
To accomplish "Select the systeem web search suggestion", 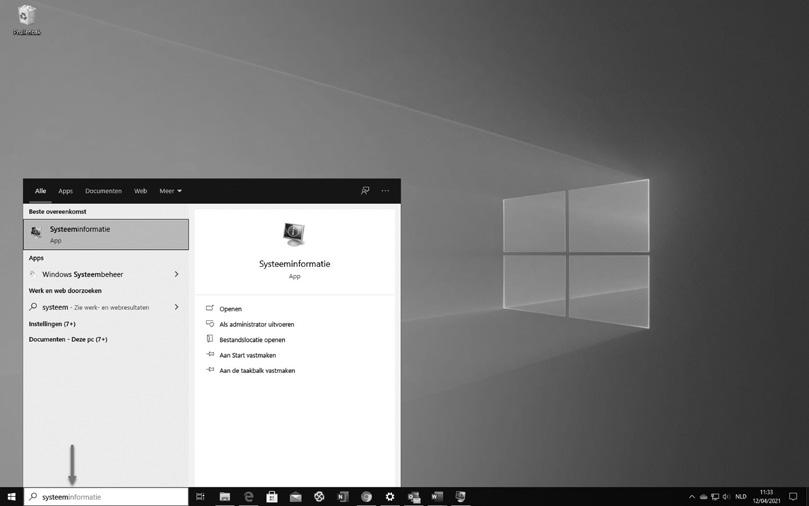I will point(98,307).
